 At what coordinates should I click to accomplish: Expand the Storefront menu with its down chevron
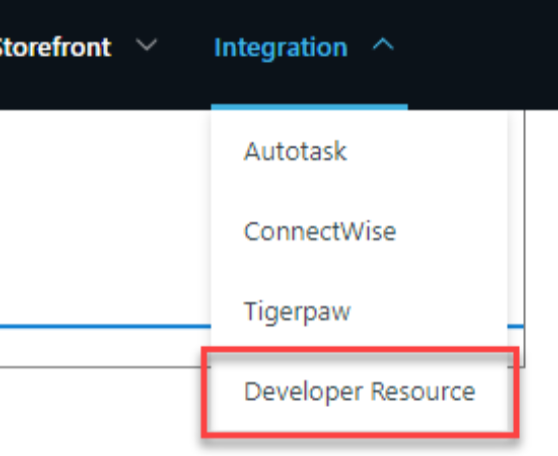point(147,45)
